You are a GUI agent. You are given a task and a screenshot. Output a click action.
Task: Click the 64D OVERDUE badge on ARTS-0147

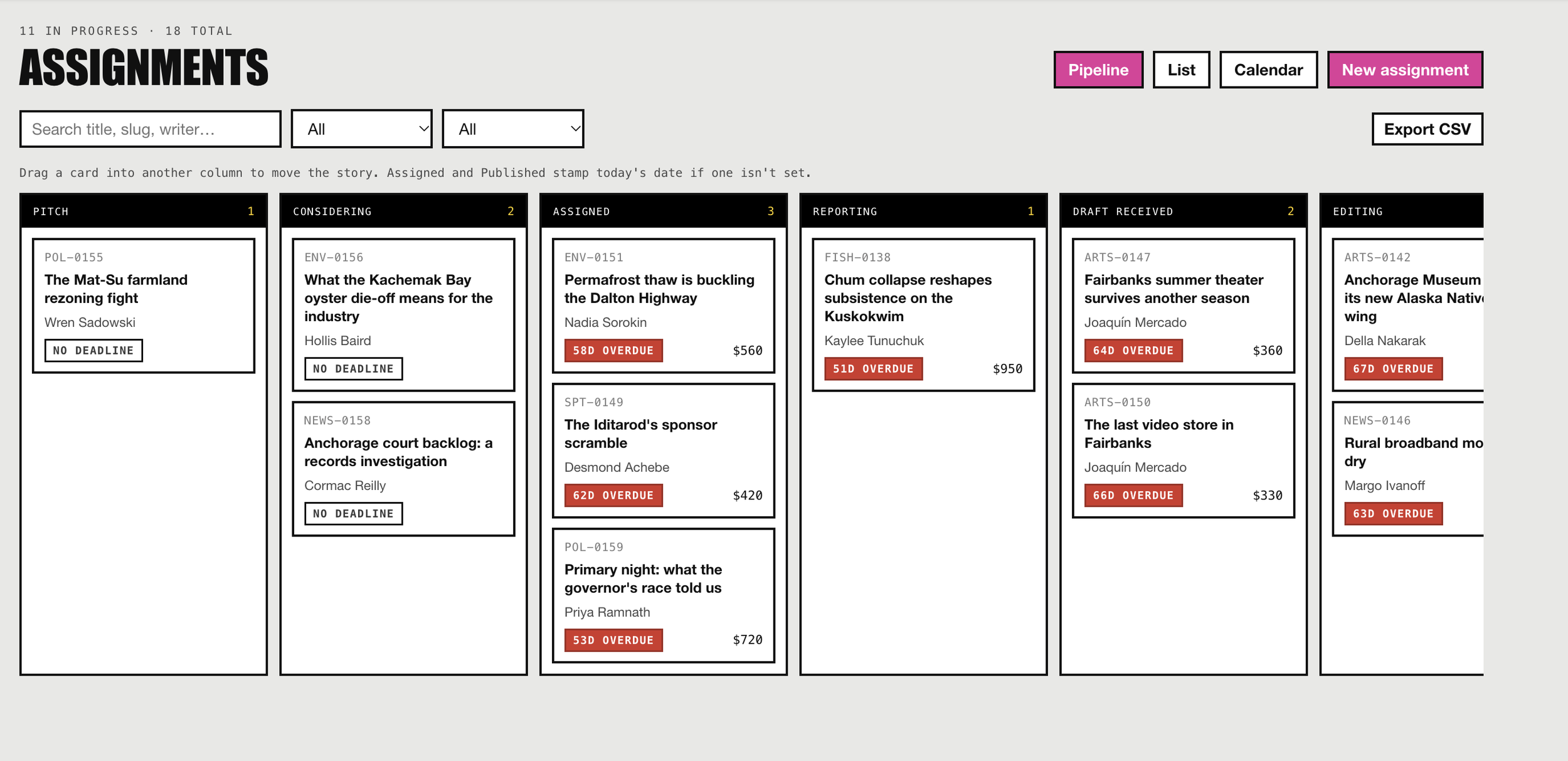[1133, 351]
